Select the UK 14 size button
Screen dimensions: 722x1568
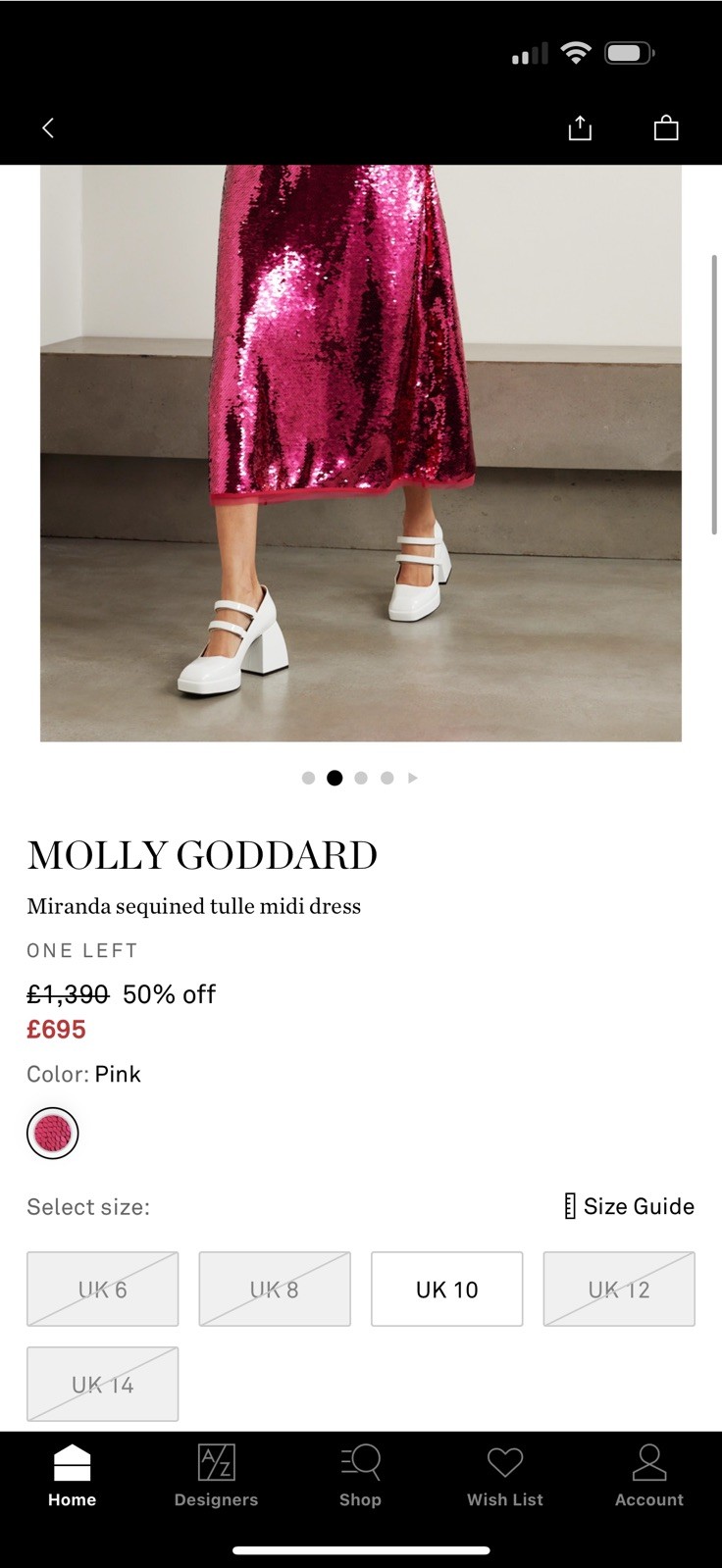coord(103,1385)
